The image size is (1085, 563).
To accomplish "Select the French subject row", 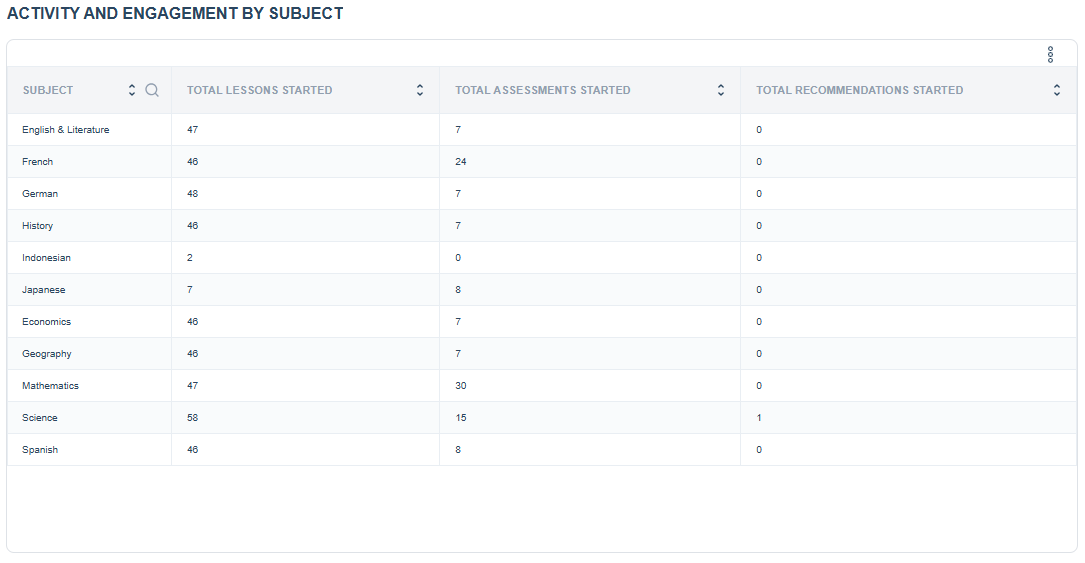I will click(542, 161).
